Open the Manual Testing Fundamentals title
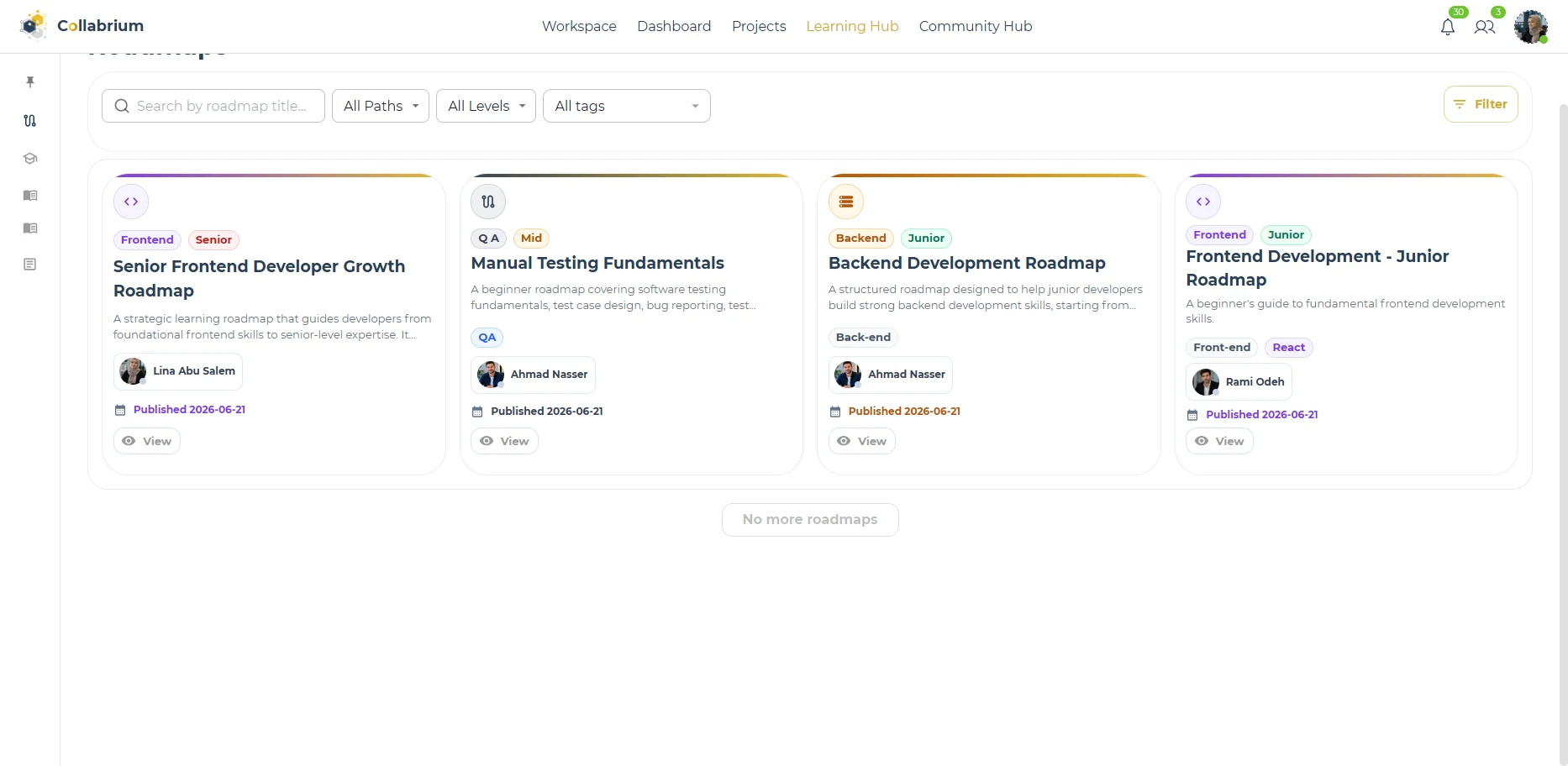1568x766 pixels. 597,263
